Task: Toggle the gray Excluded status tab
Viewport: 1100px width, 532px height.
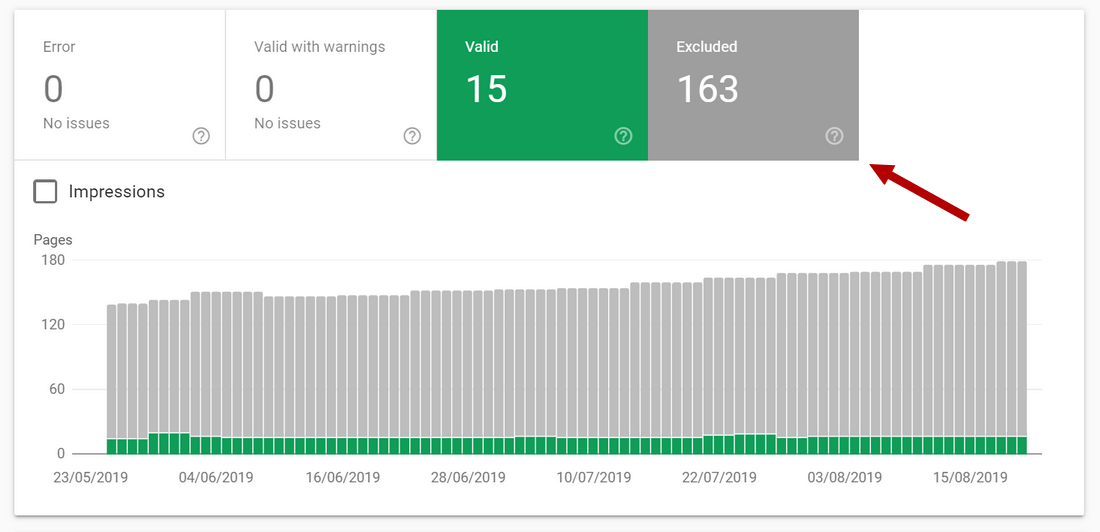Action: pyautogui.click(x=753, y=85)
